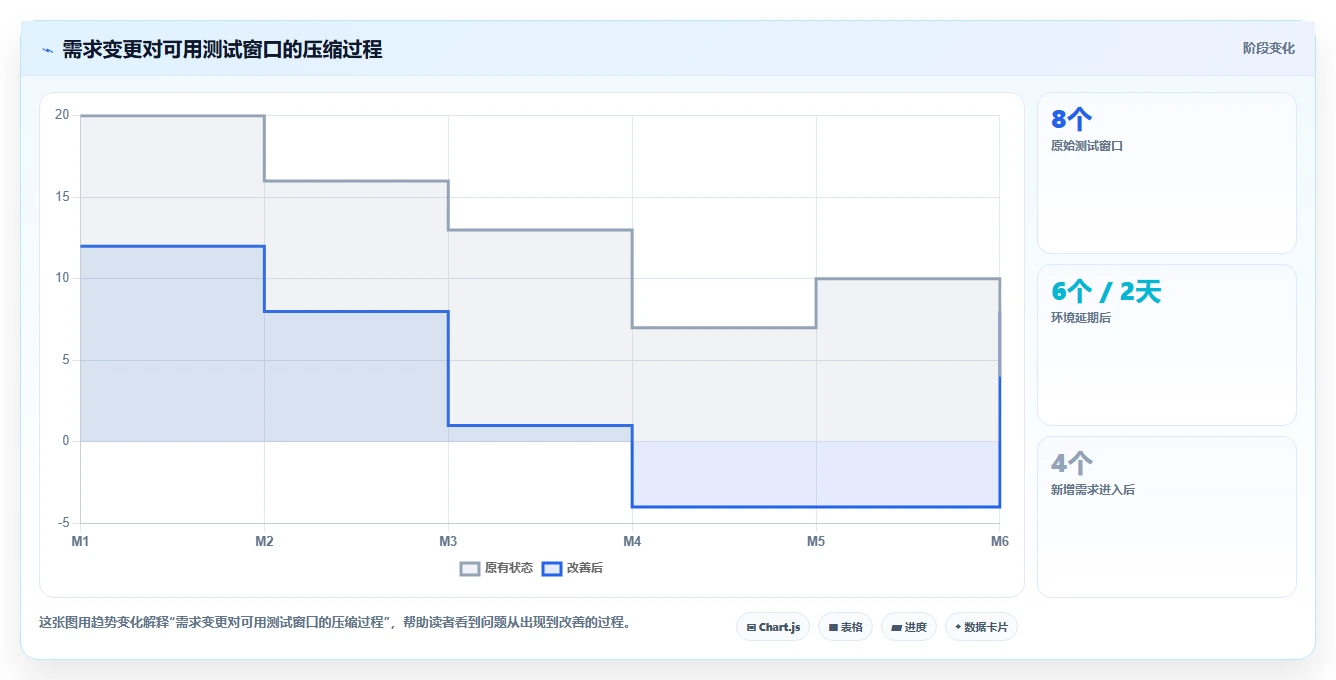The height and width of the screenshot is (680, 1336).
Task: Click the table icon in 表格 chip
Action: coord(833,628)
